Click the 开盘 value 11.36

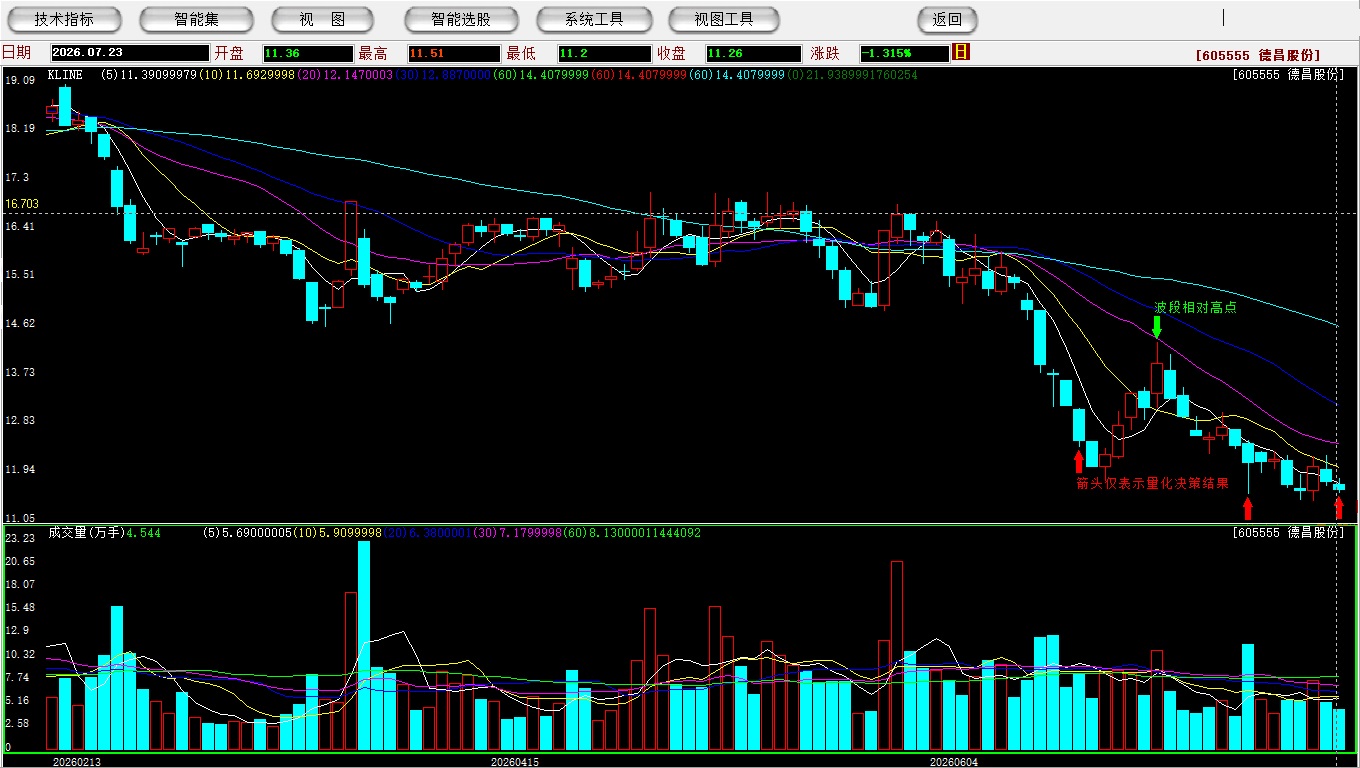[308, 53]
